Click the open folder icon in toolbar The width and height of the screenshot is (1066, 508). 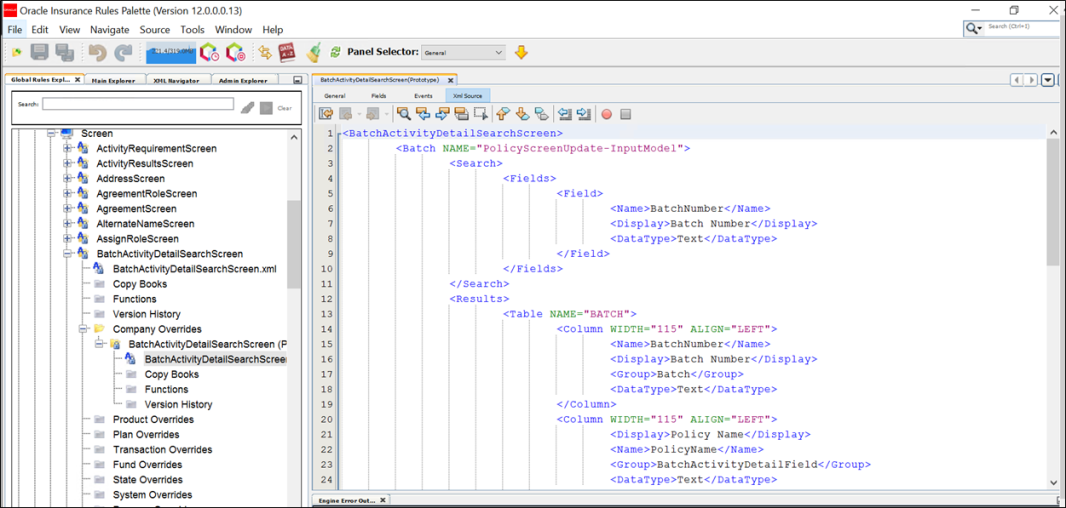click(x=16, y=52)
